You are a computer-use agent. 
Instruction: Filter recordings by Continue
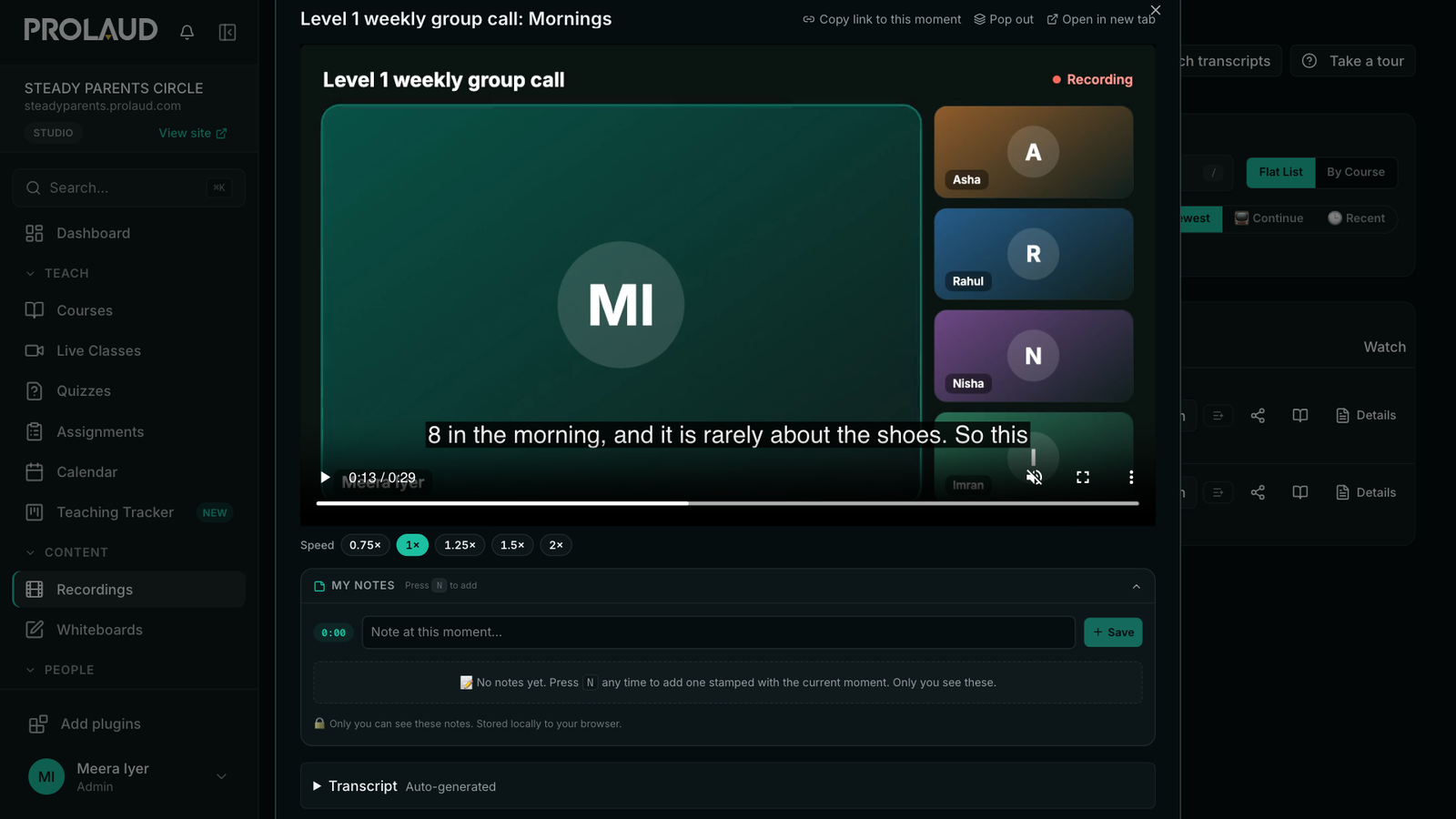[1269, 218]
